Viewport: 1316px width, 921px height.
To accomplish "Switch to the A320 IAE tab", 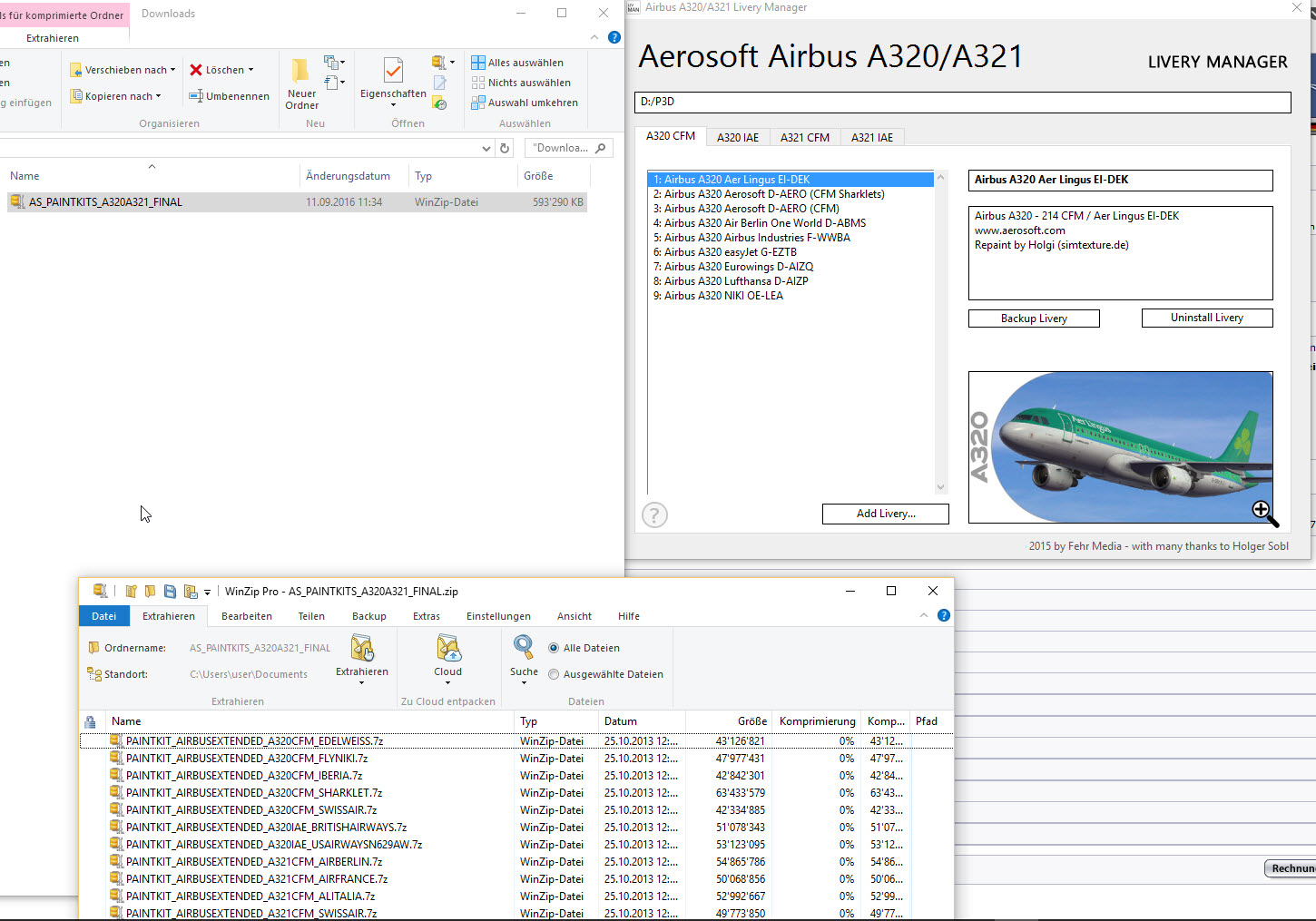I will (x=738, y=138).
